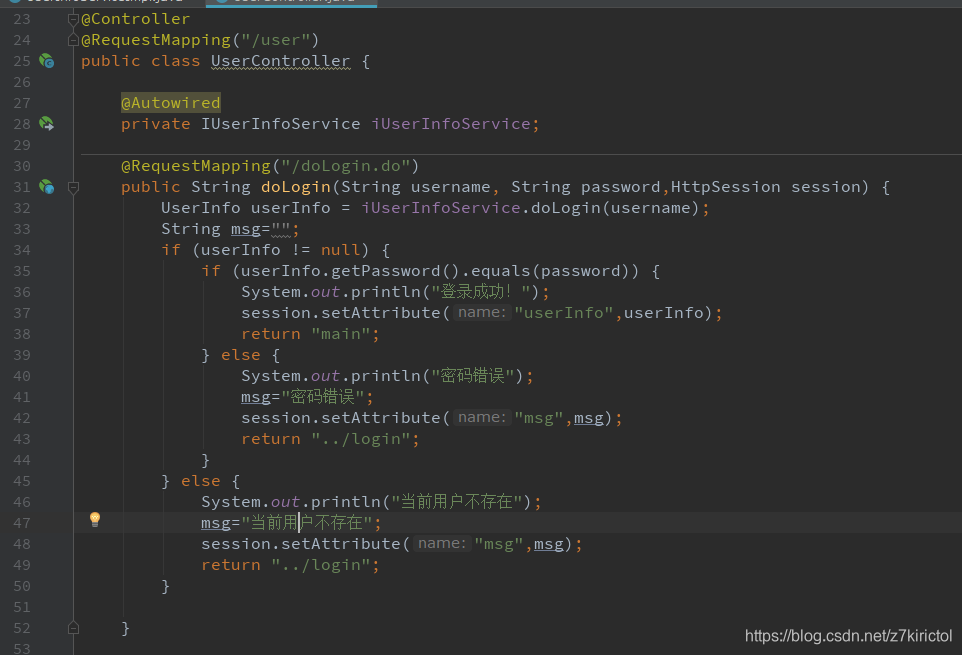962x655 pixels.
Task: Open the yellow lightbulb quick-fix on line 47
Action: click(x=94, y=519)
